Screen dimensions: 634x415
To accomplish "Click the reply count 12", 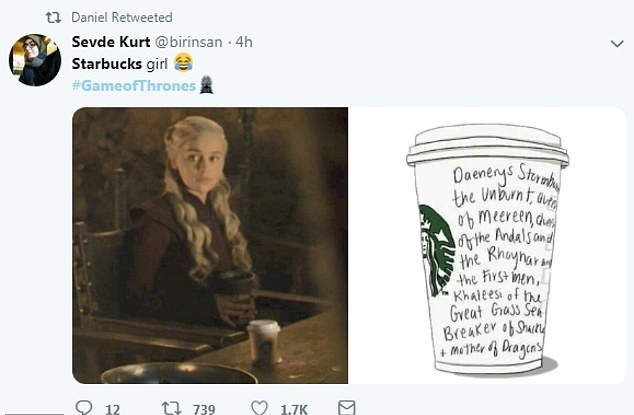I will click(x=112, y=408).
